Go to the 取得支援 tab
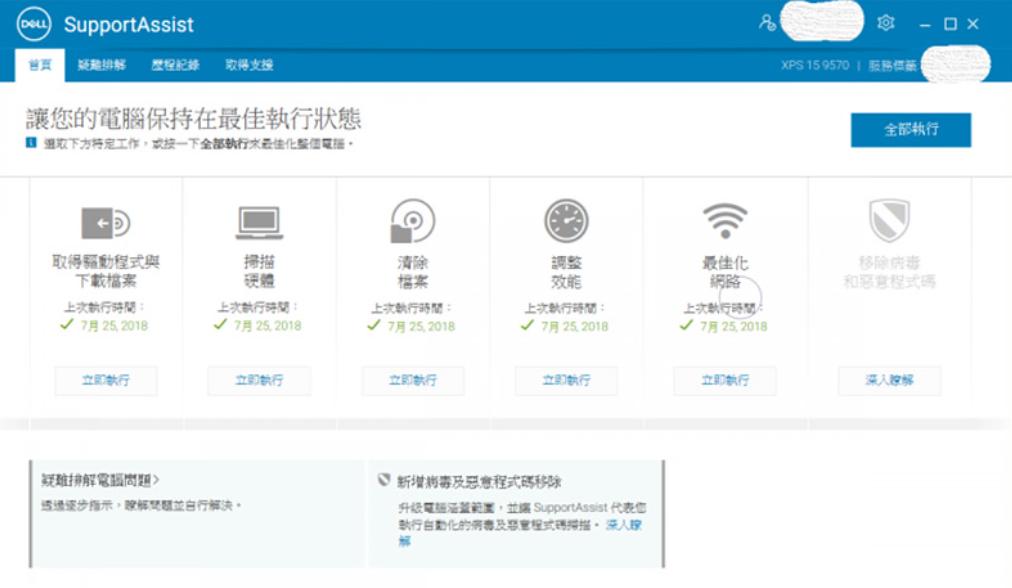The width and height of the screenshot is (1012, 588). coord(249,65)
